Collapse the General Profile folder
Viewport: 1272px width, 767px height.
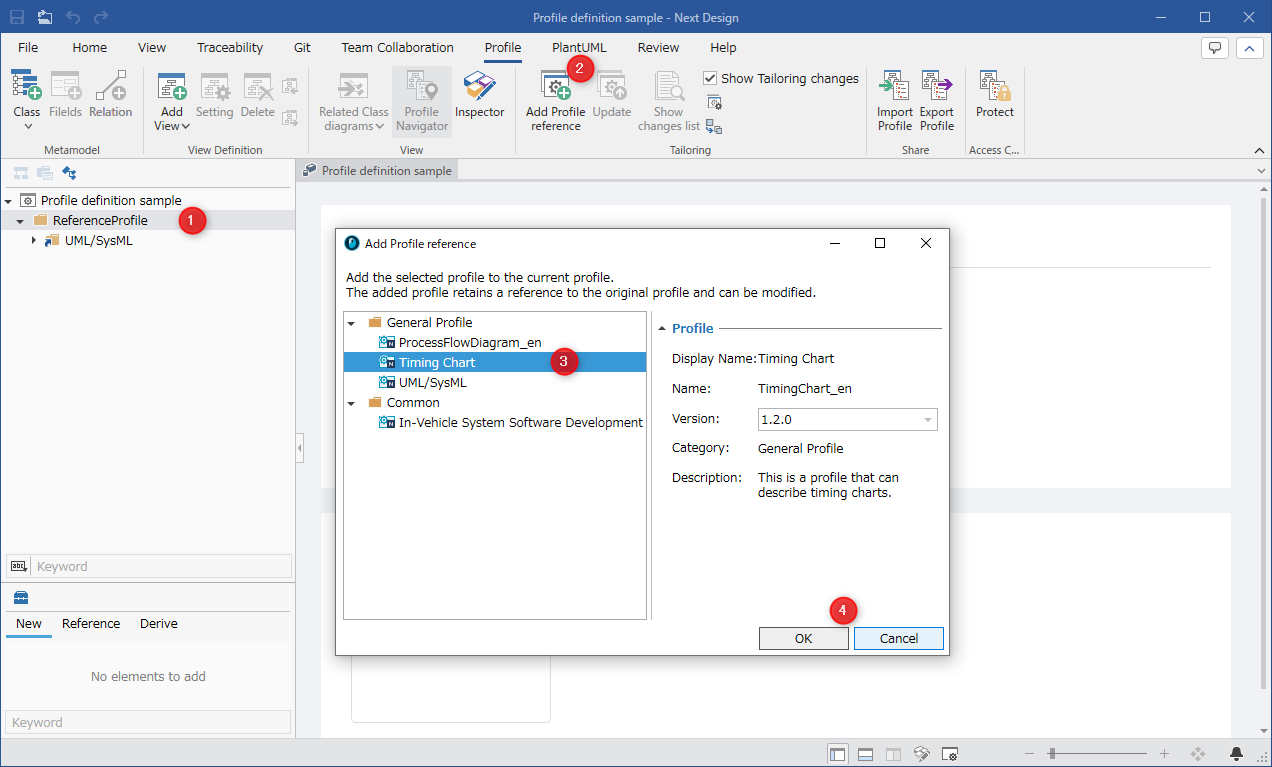point(351,323)
